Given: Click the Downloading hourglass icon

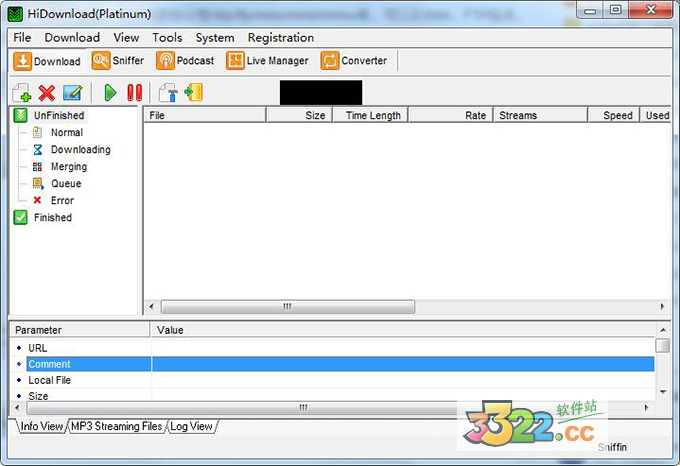Looking at the screenshot, I should [38, 150].
